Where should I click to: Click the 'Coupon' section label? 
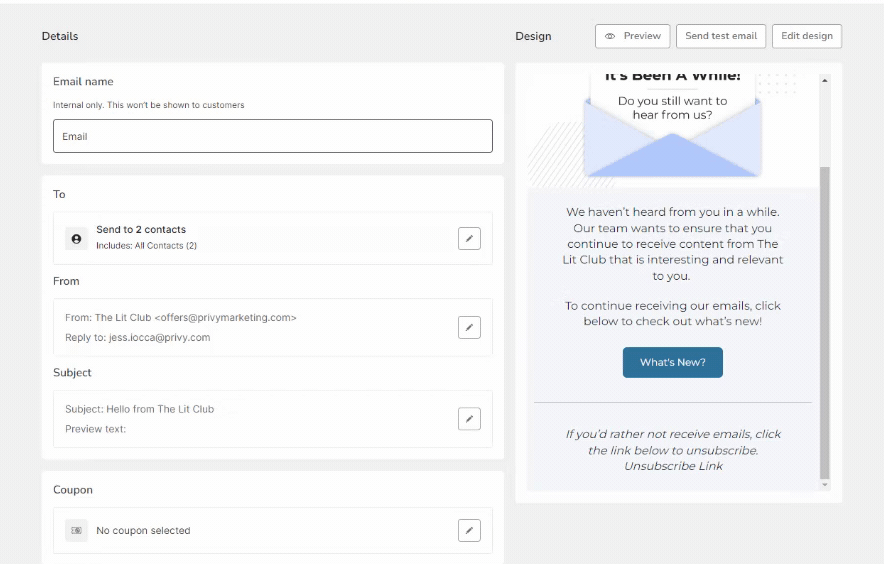[x=73, y=490]
